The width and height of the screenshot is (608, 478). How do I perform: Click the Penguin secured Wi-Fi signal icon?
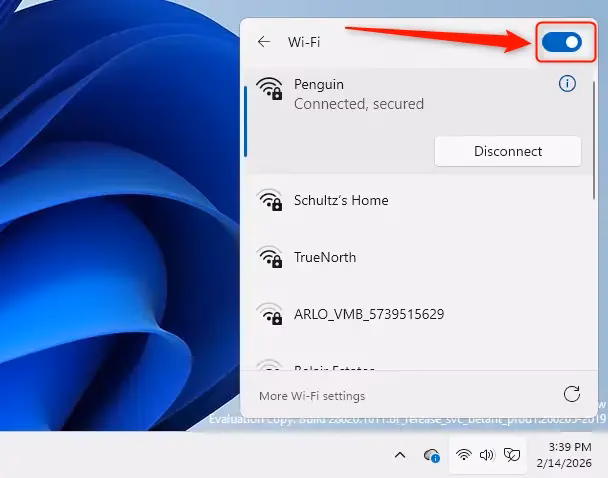click(269, 89)
